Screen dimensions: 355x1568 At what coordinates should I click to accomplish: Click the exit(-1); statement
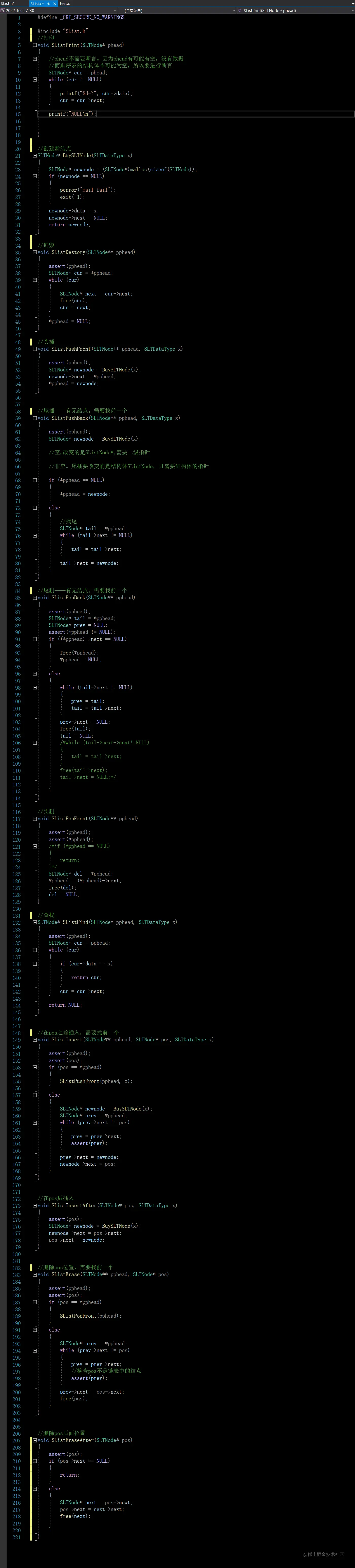[72, 197]
